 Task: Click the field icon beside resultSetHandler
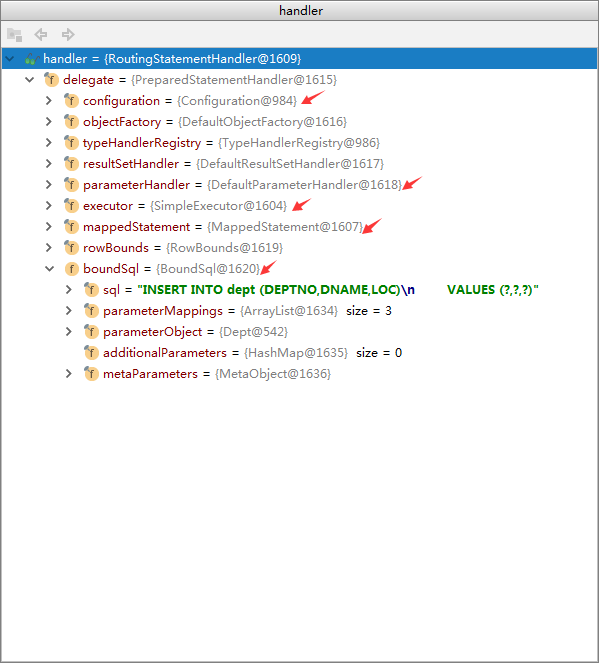[x=71, y=164]
